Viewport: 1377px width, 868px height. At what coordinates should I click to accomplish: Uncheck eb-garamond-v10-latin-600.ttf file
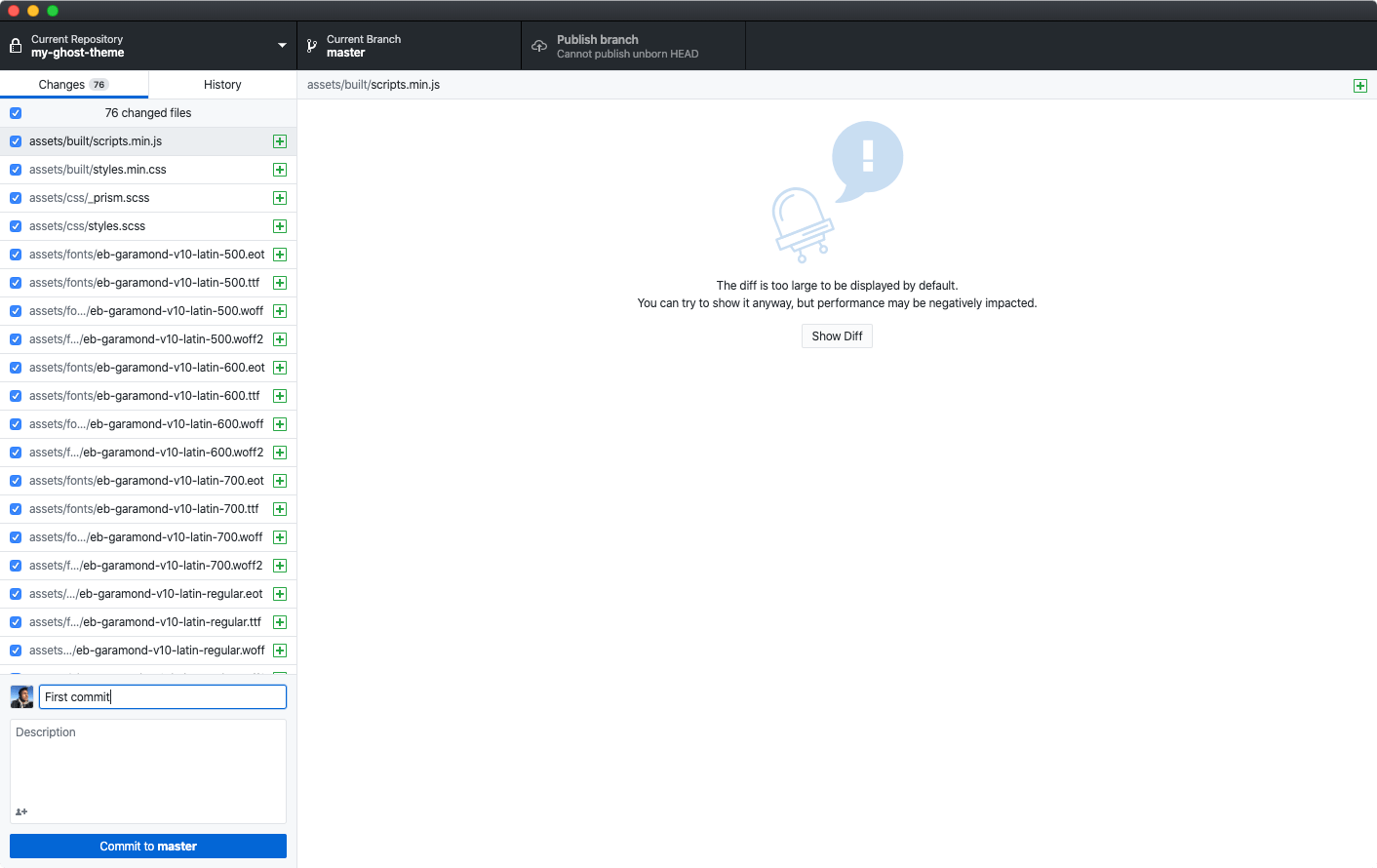[16, 396]
